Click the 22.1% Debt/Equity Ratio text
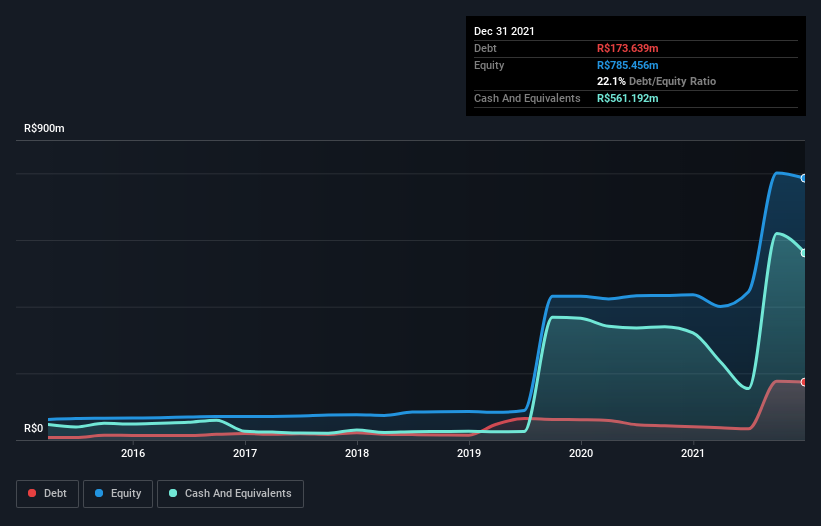 (x=657, y=82)
